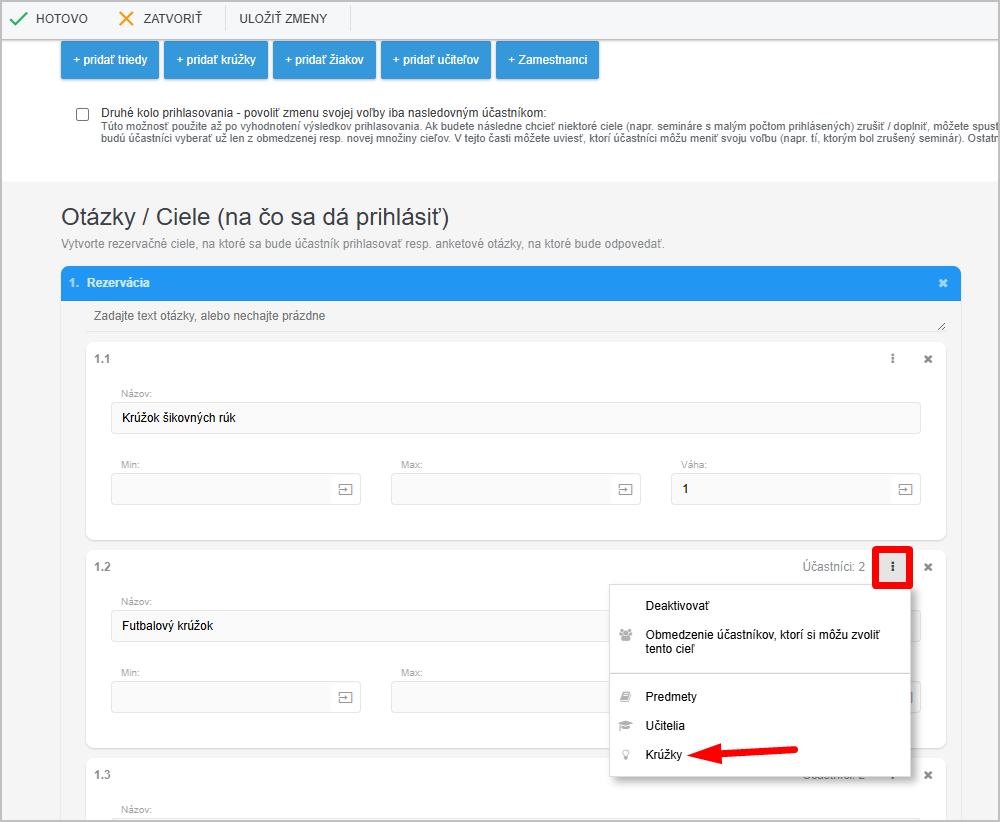Close the Rezervácia question header
This screenshot has width=1000, height=822.
(942, 283)
